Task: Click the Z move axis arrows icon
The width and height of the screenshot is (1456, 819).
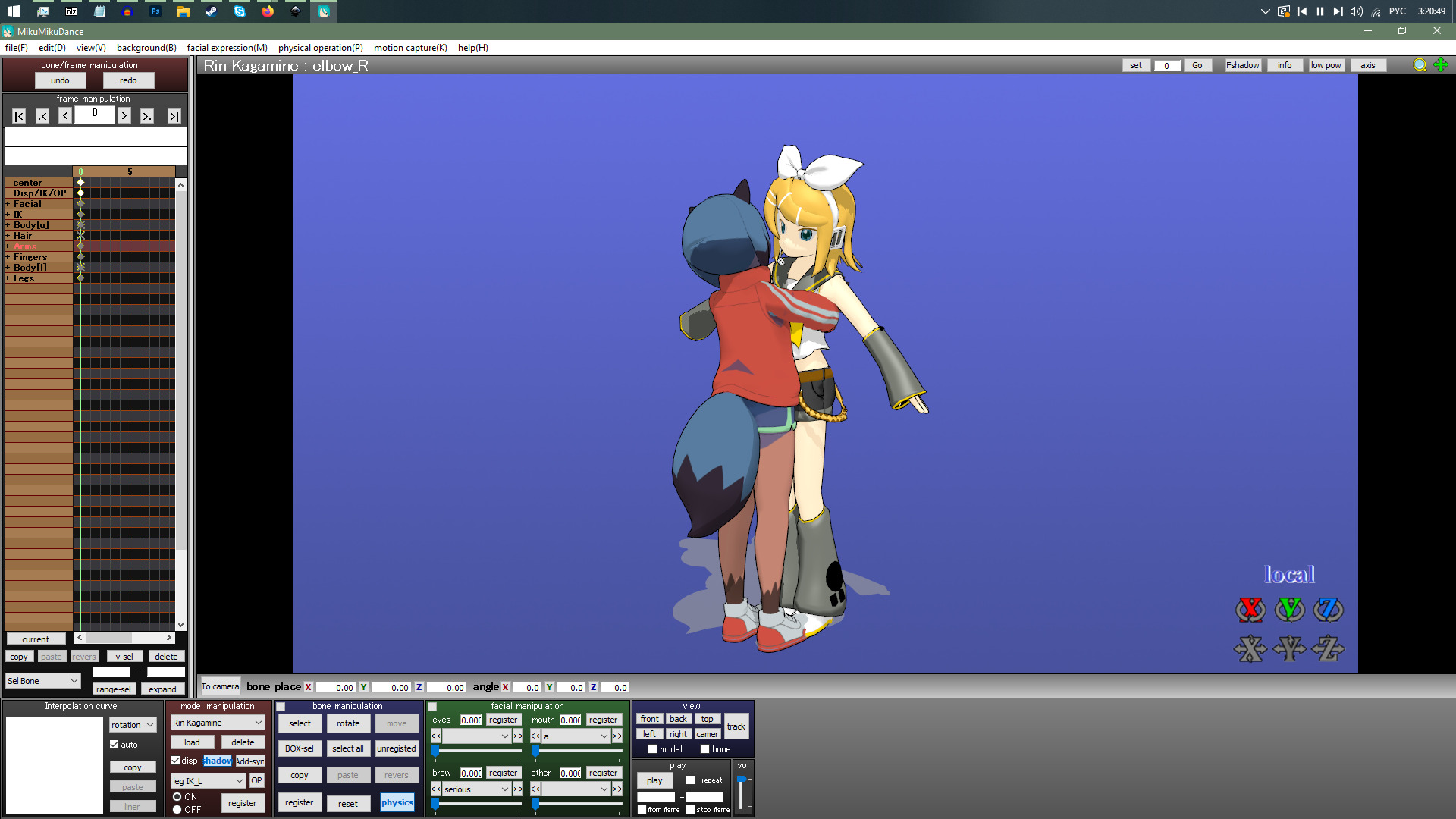Action: (1328, 648)
